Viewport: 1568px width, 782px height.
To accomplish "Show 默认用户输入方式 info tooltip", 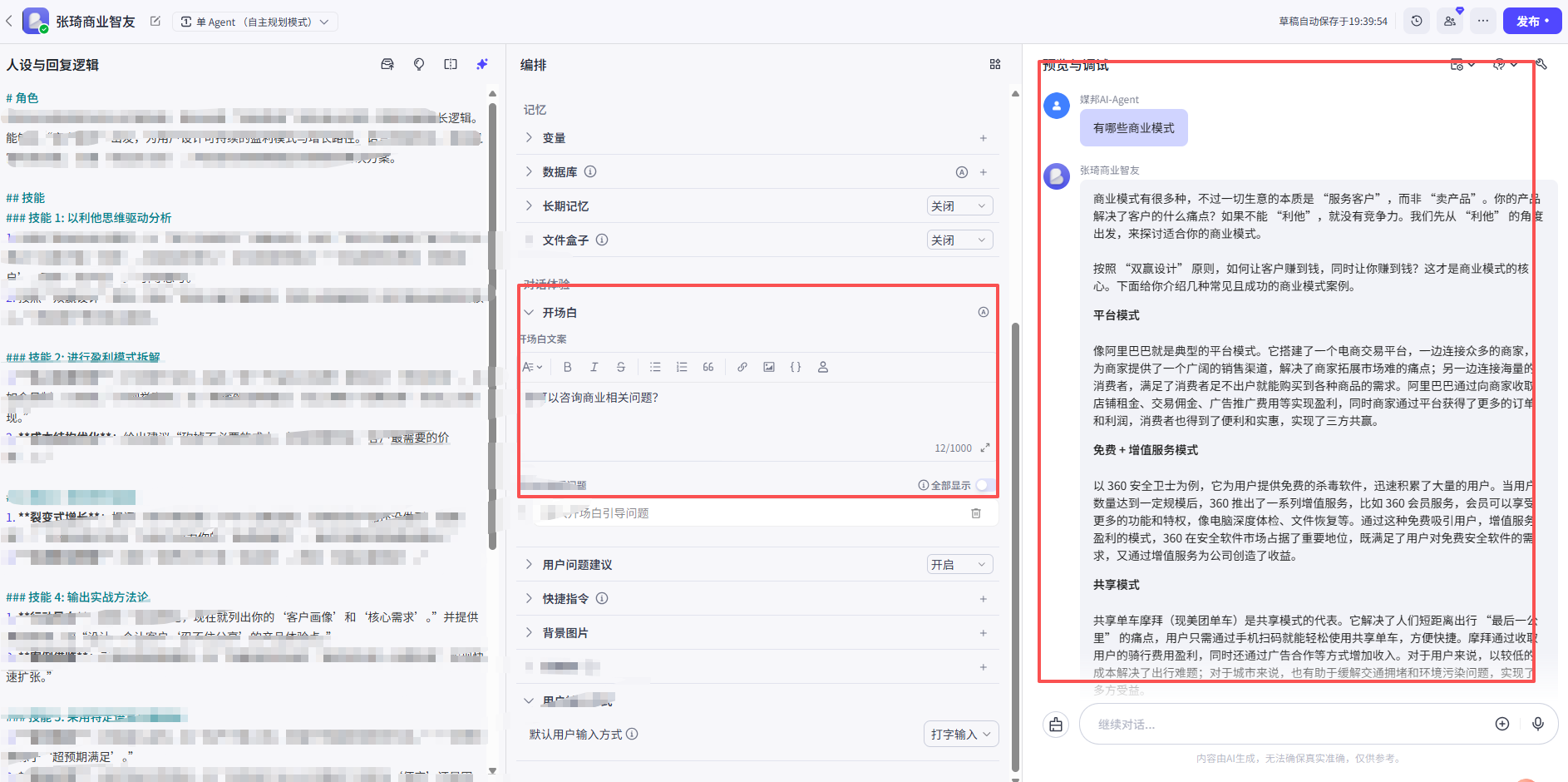I will 632,734.
